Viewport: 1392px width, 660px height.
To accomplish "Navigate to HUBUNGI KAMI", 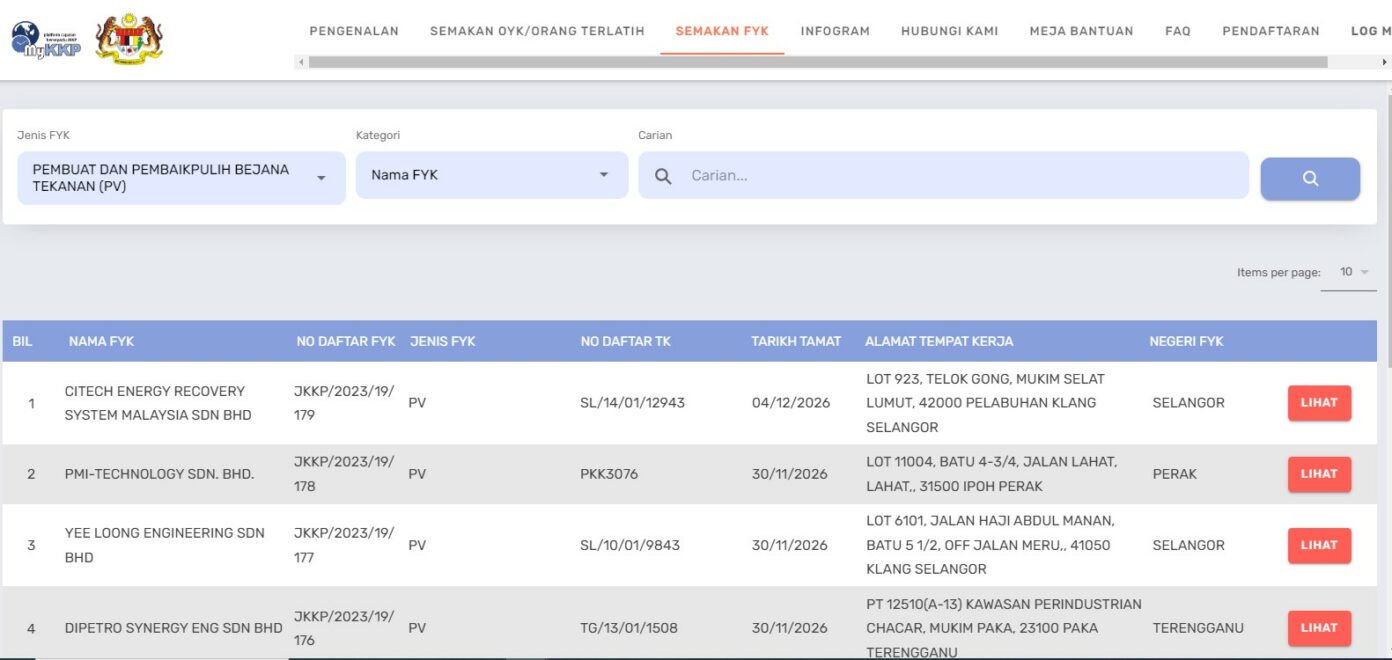I will click(948, 31).
